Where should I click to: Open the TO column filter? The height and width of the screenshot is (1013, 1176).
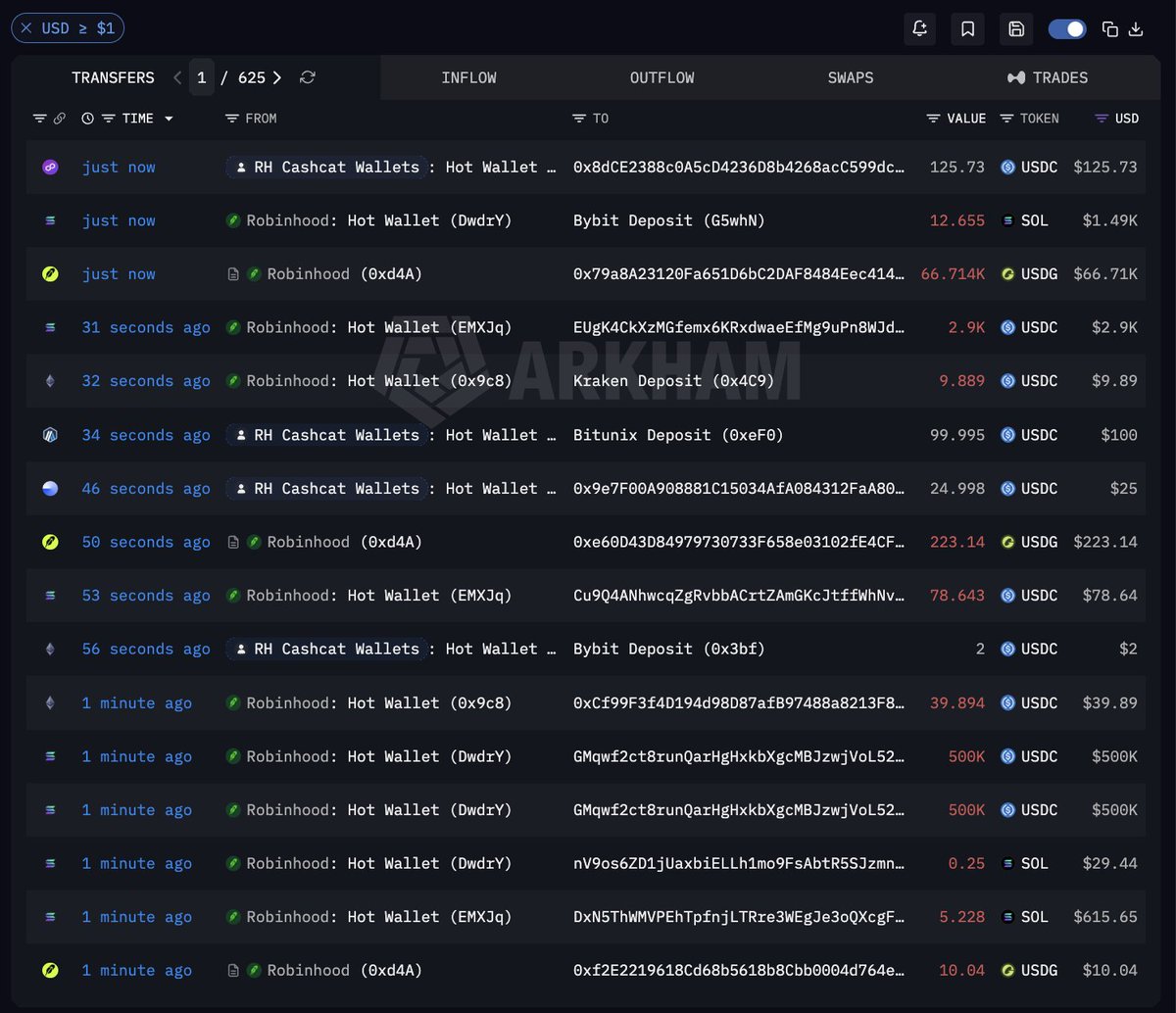[x=579, y=119]
